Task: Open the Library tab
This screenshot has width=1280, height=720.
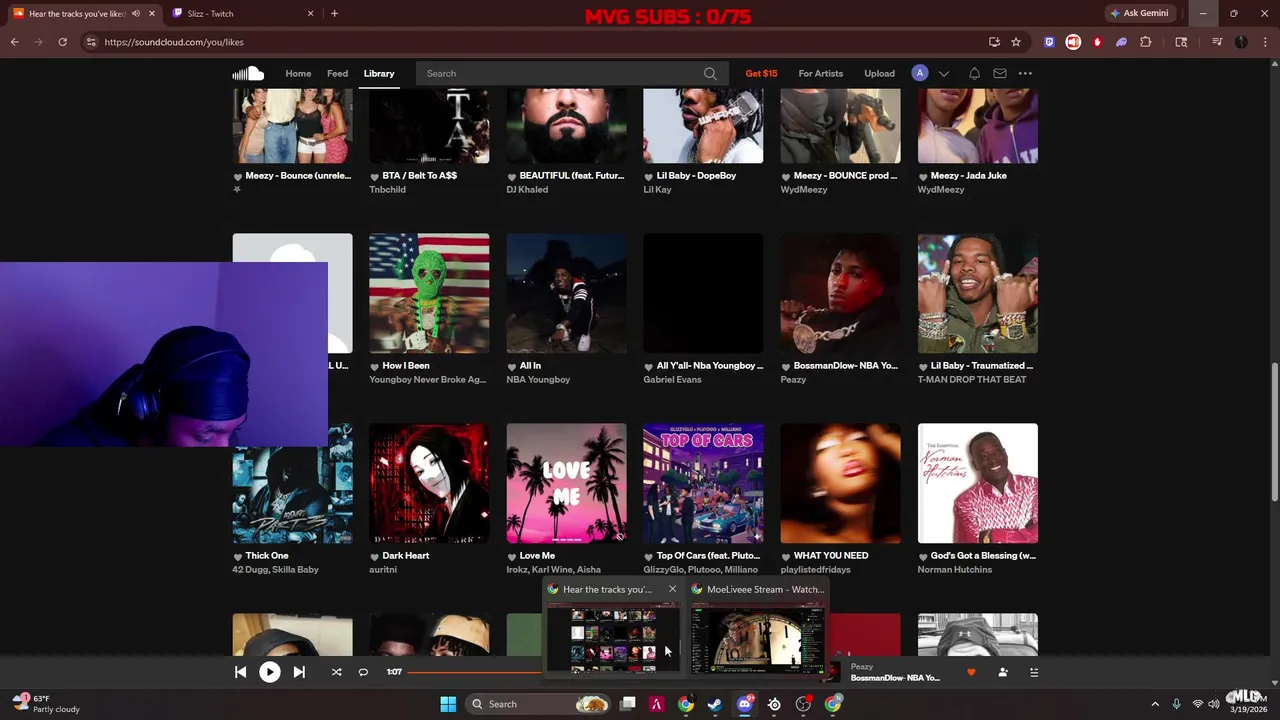Action: [x=379, y=73]
